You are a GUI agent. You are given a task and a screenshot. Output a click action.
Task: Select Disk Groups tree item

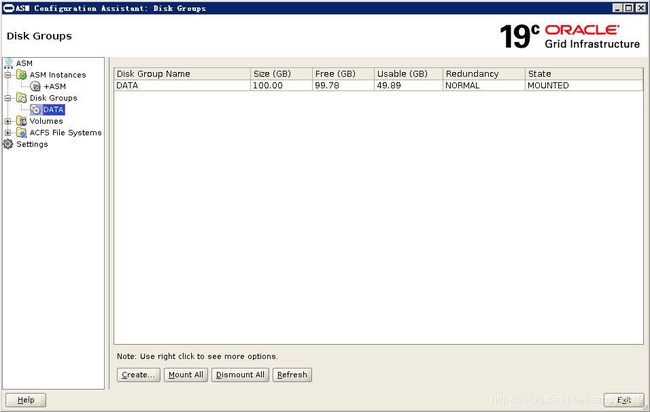(x=53, y=98)
